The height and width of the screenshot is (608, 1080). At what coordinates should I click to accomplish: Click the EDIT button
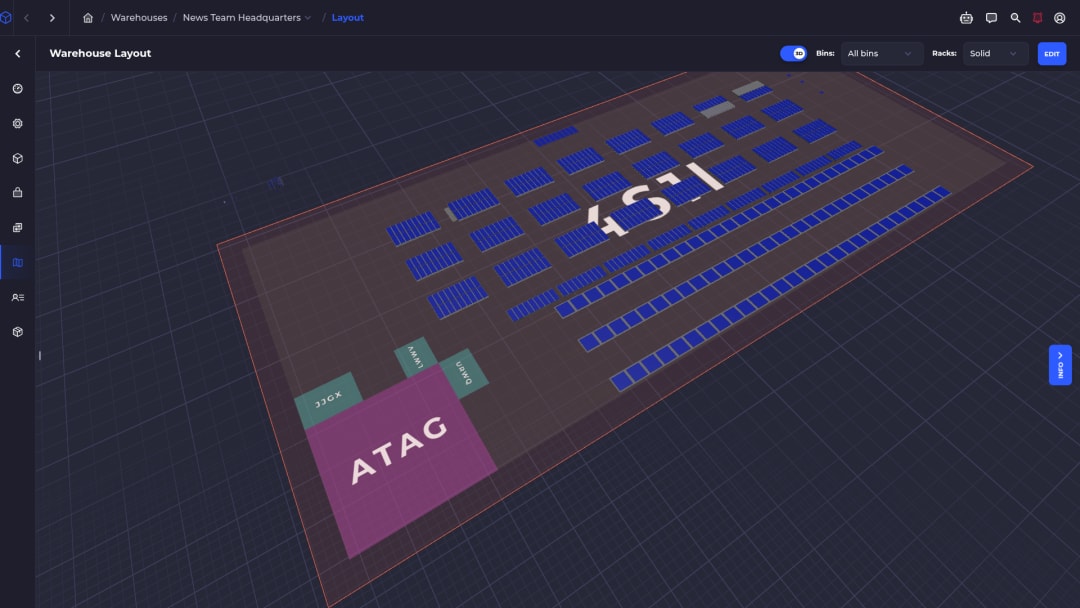click(1052, 54)
